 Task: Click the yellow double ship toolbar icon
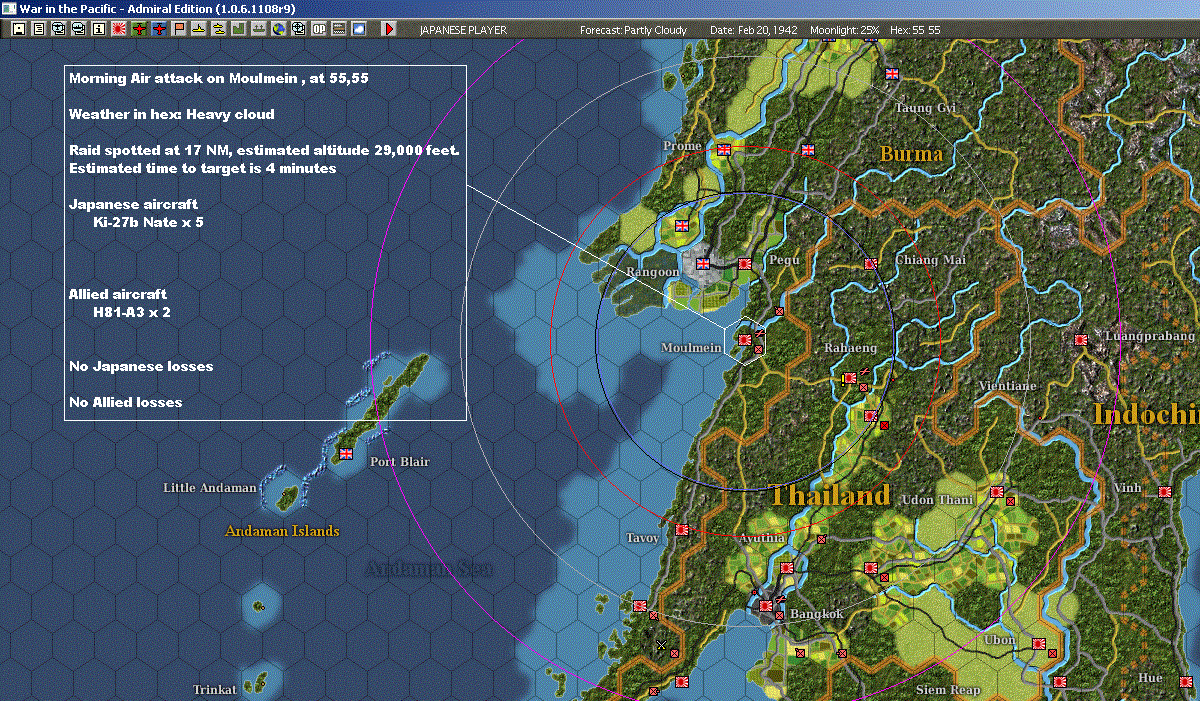[219, 29]
